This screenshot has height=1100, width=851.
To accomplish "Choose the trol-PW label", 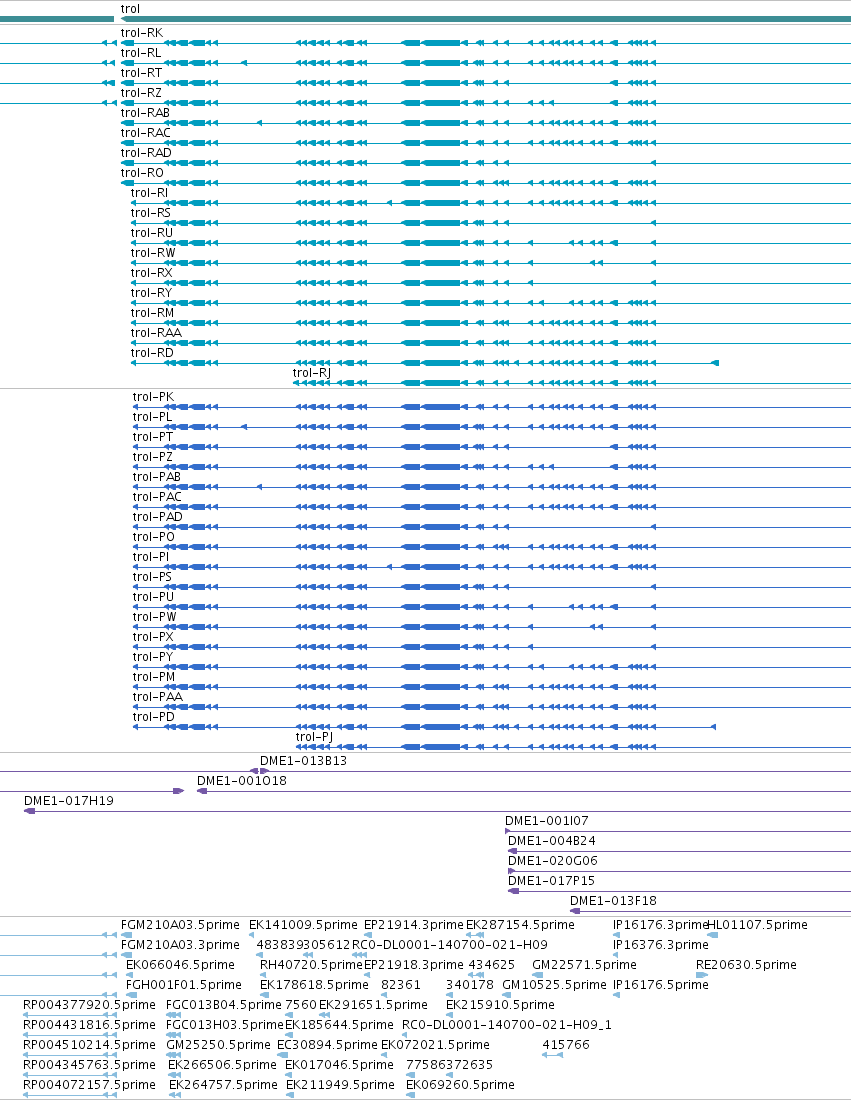I will coord(154,617).
